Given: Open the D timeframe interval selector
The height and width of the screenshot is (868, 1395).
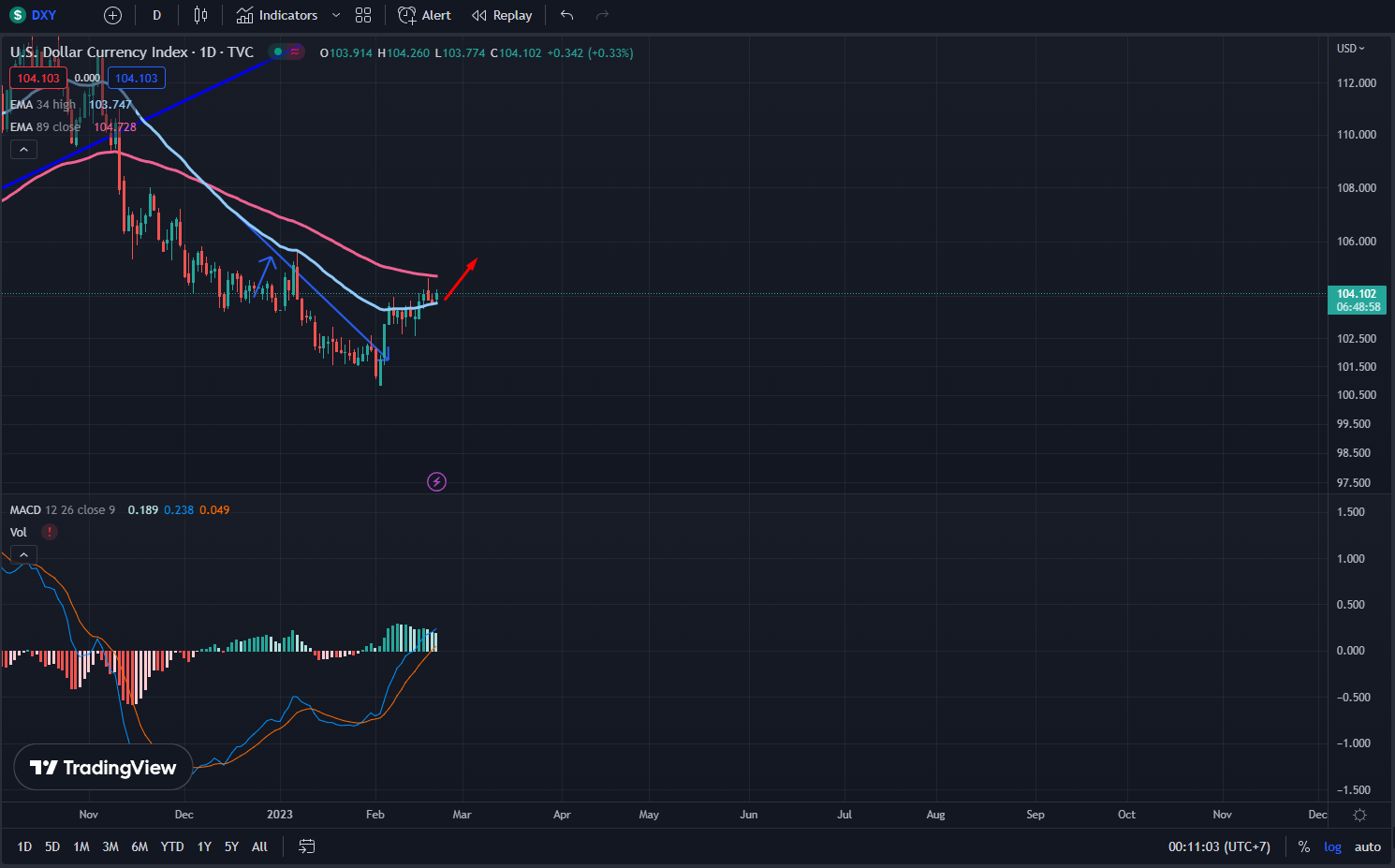Looking at the screenshot, I should (x=156, y=15).
